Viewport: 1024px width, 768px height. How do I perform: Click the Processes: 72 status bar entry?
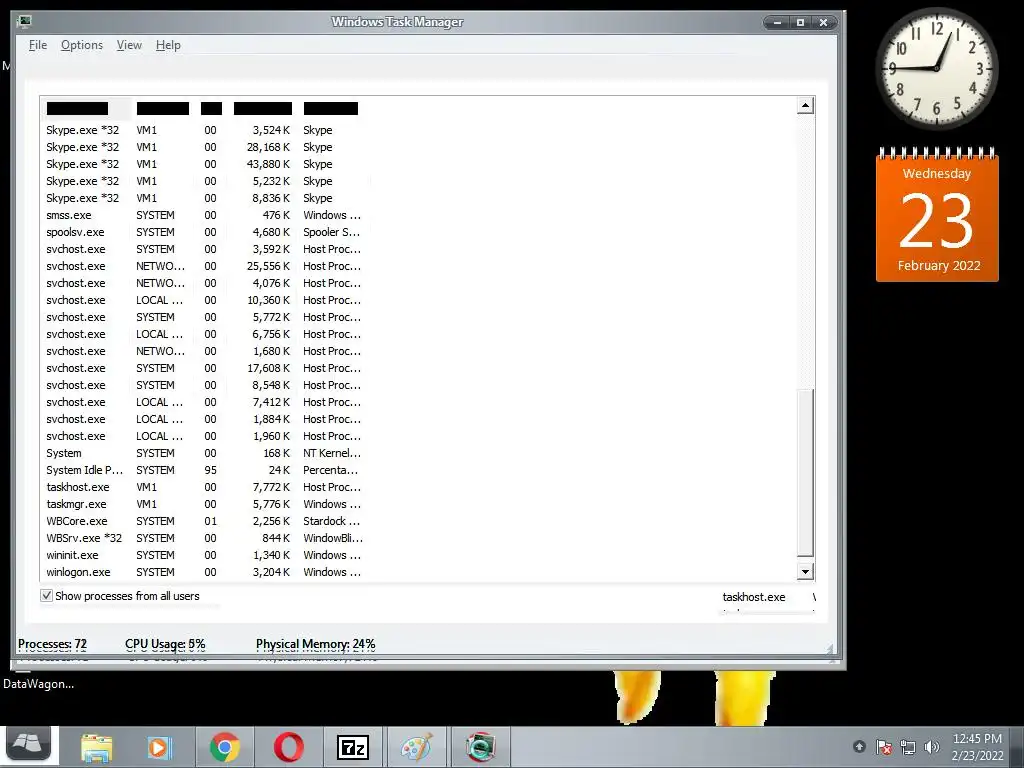(x=52, y=644)
